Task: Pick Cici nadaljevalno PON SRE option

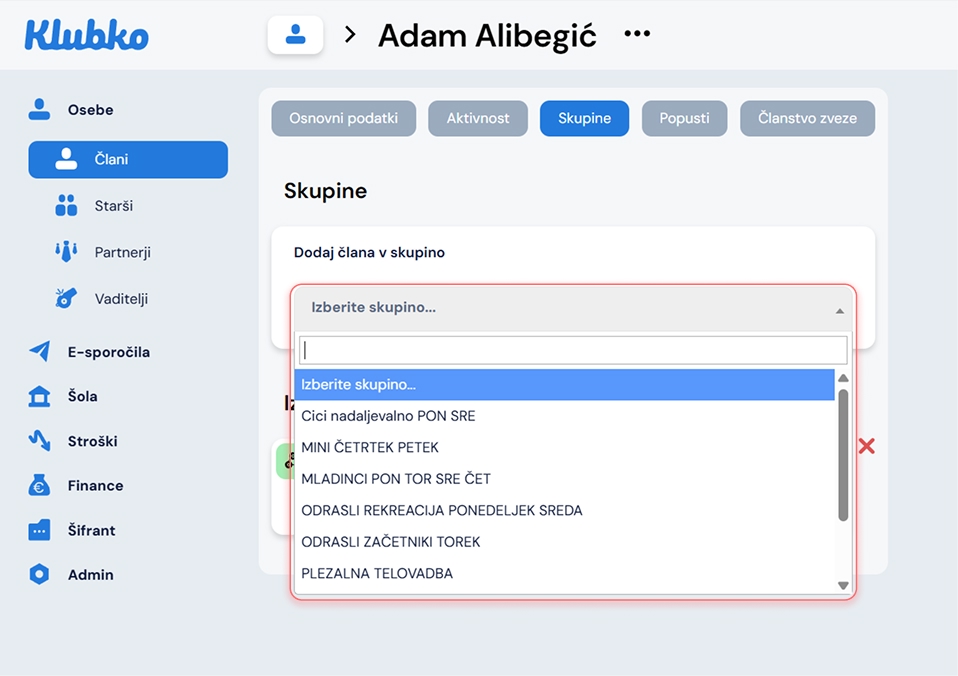Action: 388,416
